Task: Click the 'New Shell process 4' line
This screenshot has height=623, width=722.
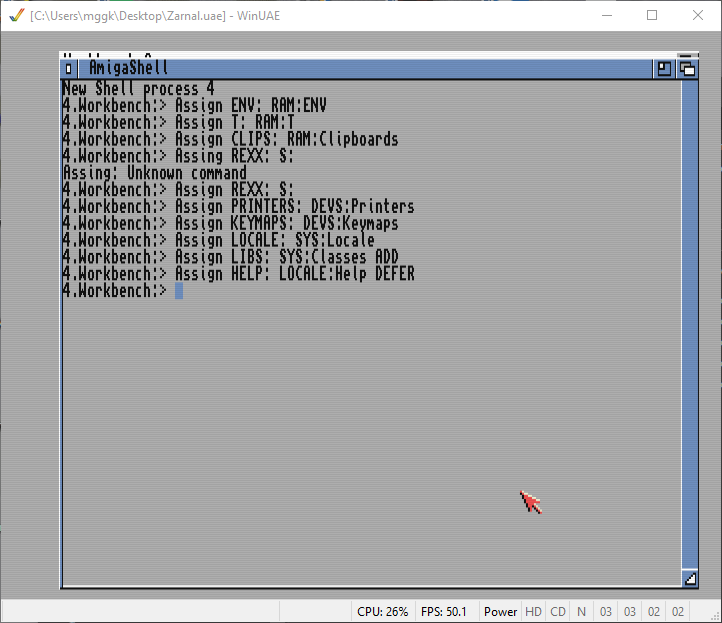Action: 138,88
